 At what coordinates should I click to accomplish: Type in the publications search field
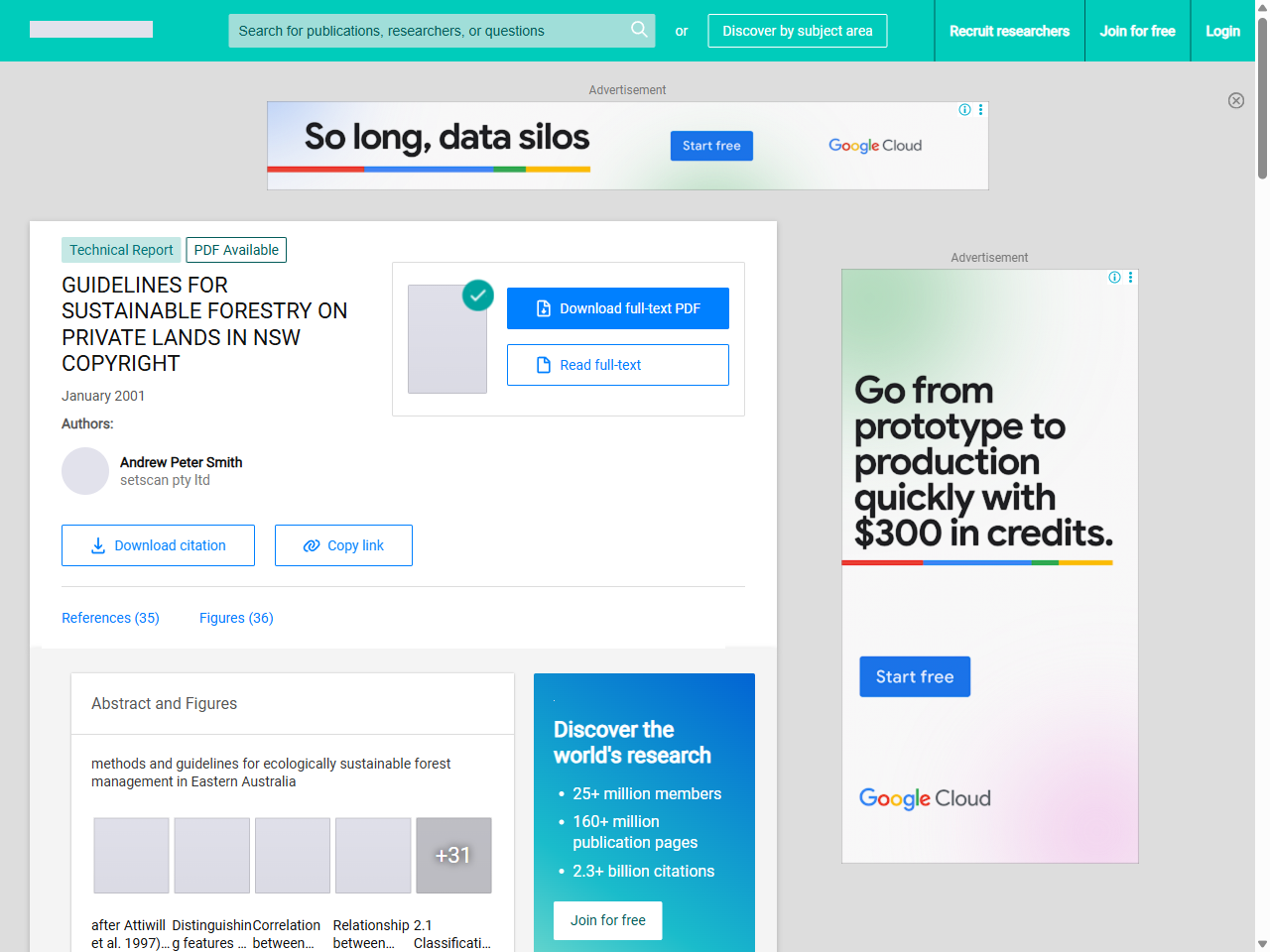tap(427, 31)
